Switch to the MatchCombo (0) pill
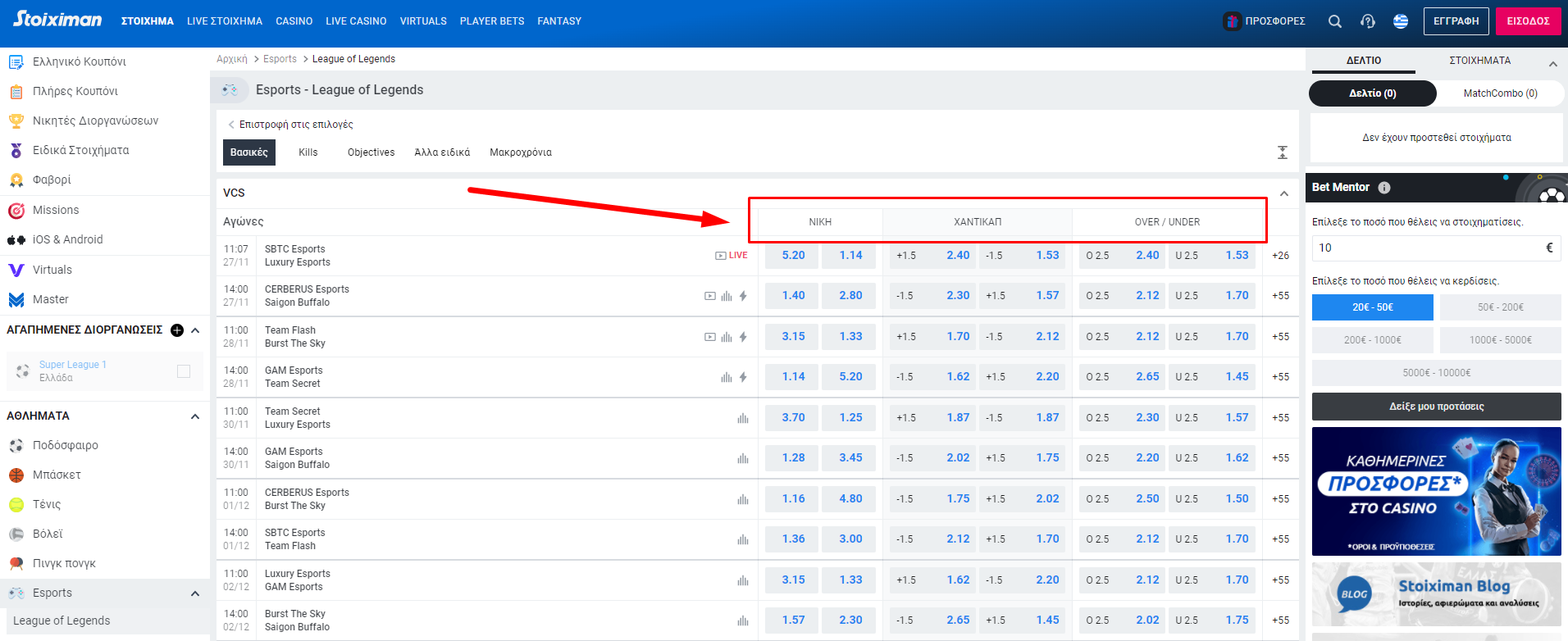1568x641 pixels. [1501, 93]
